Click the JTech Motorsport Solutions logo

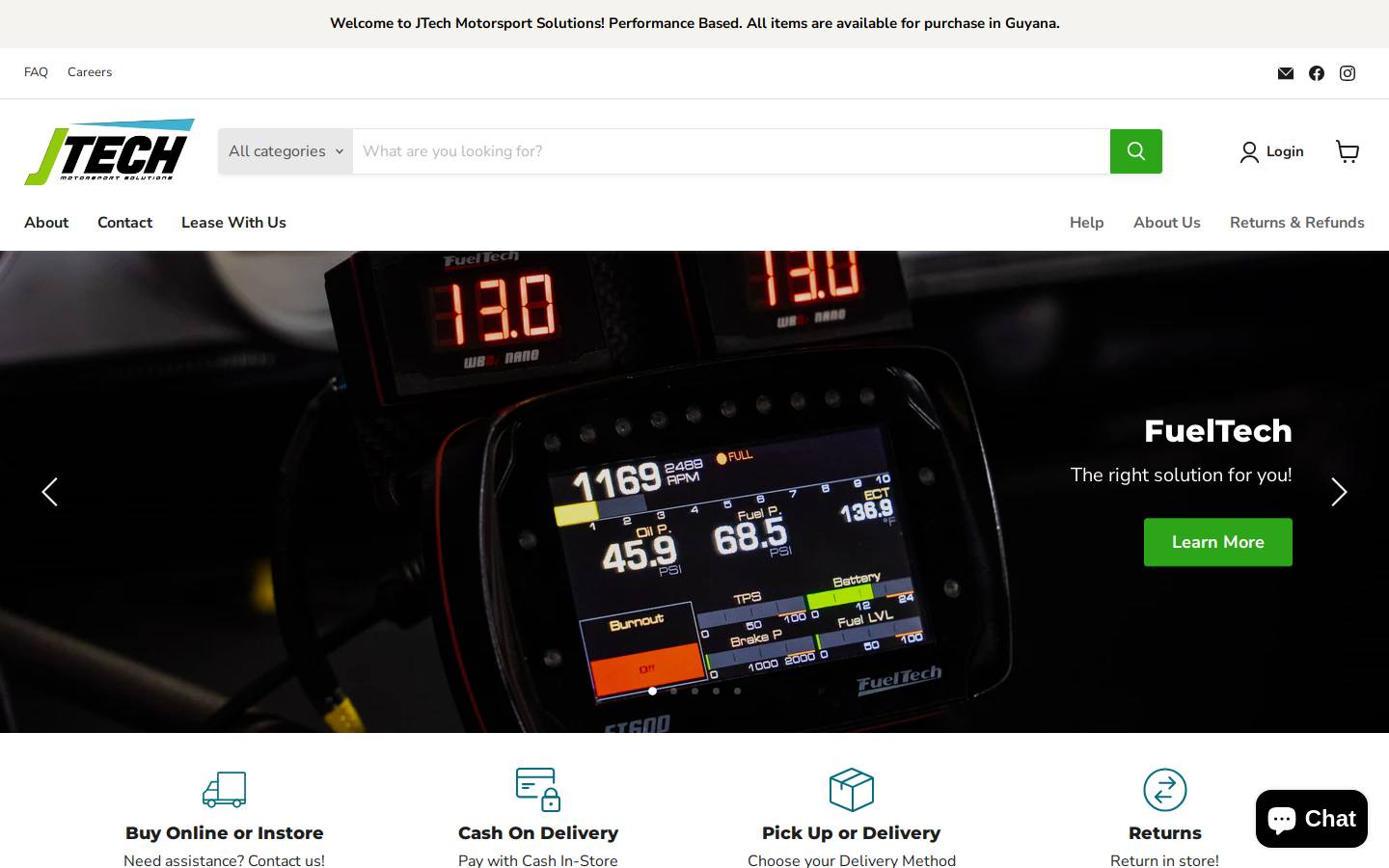point(109,151)
